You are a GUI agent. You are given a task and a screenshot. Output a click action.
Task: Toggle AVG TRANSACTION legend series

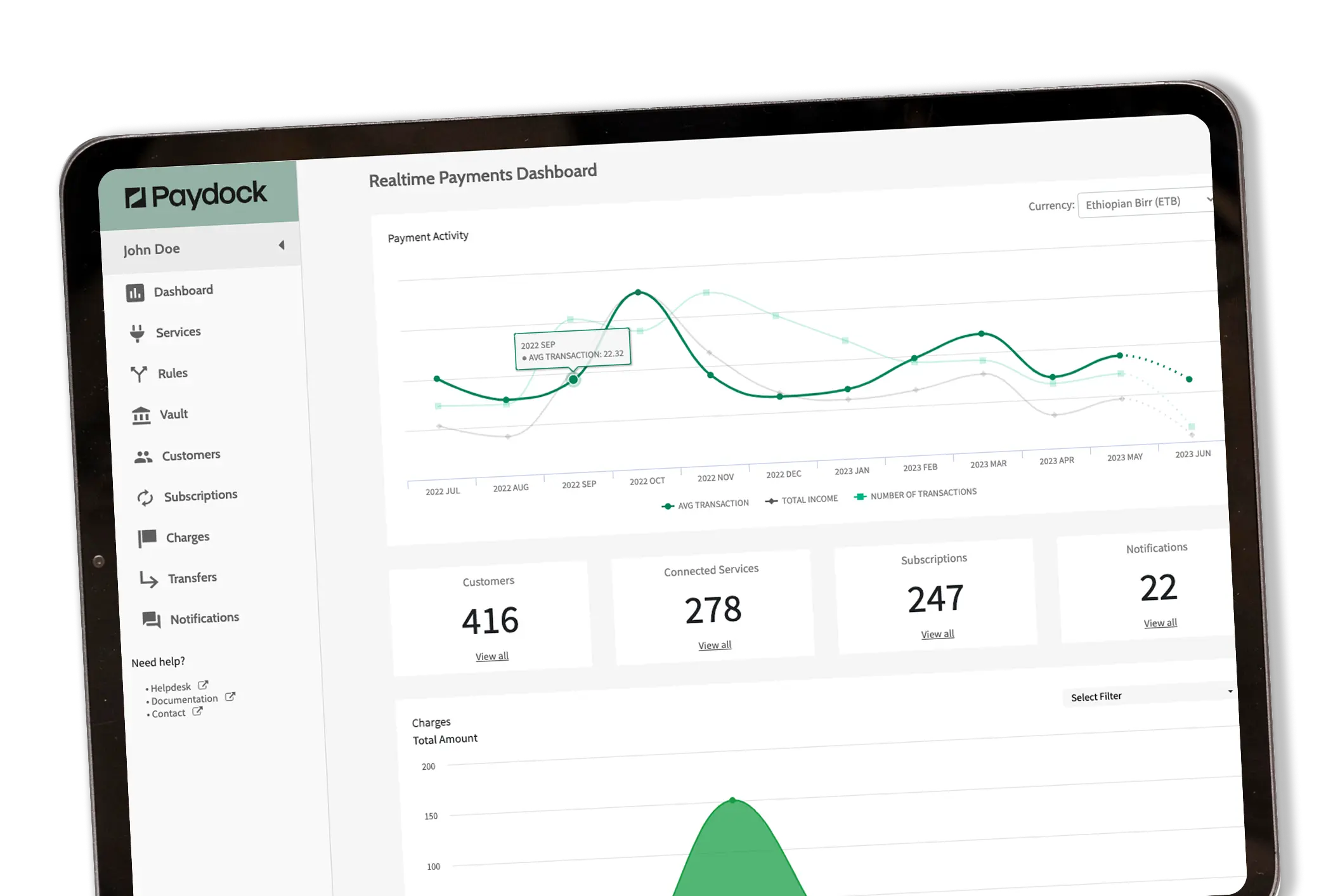[x=705, y=505]
